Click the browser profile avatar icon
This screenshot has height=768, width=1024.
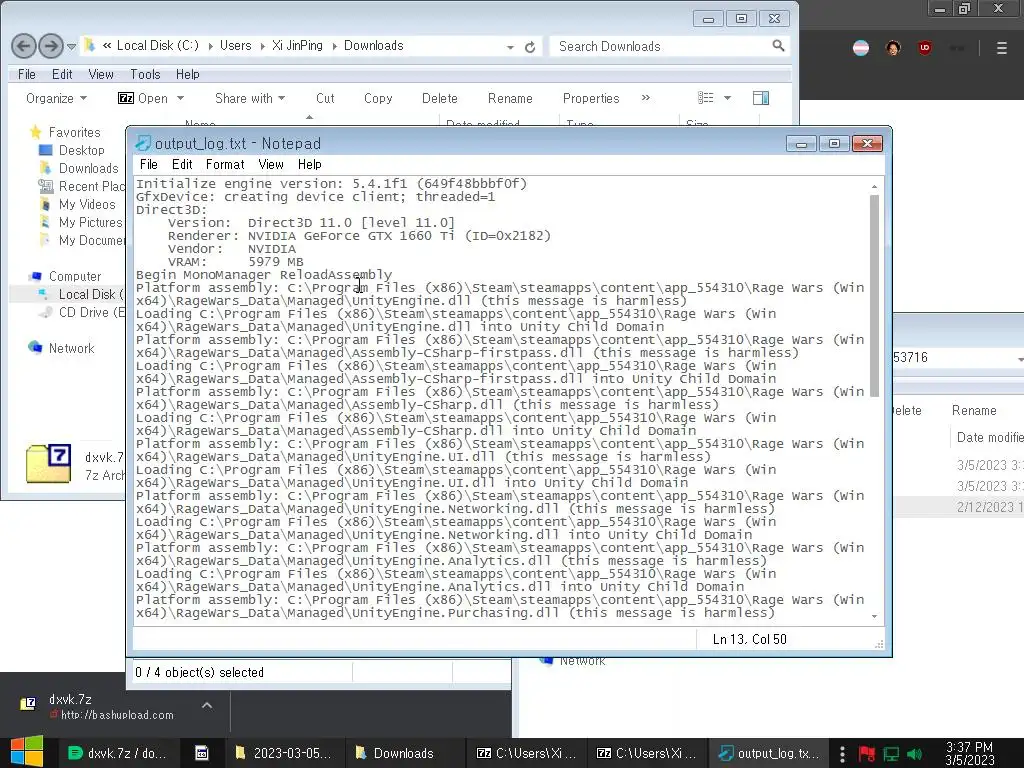[x=893, y=48]
